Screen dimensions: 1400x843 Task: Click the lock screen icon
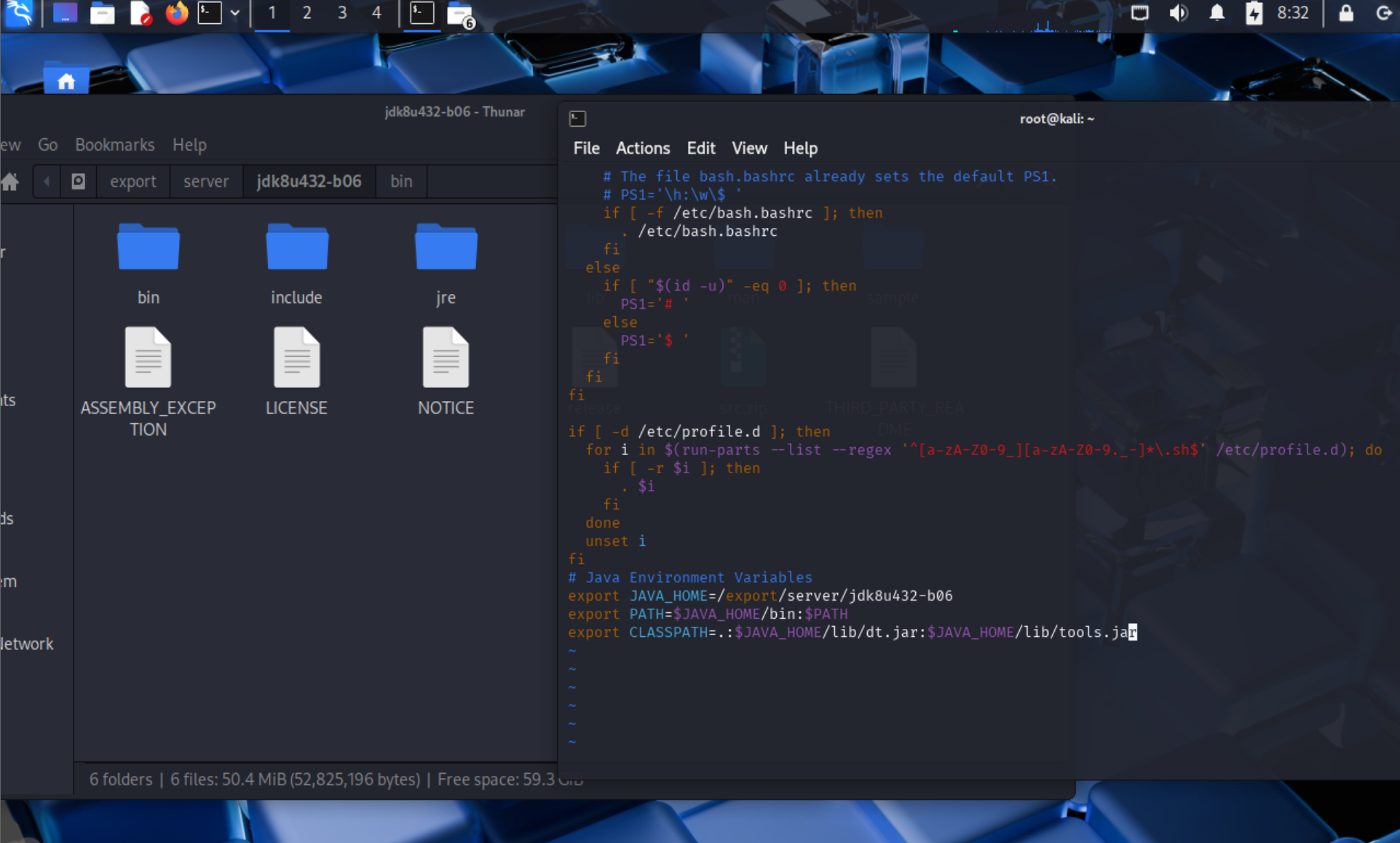pos(1345,13)
